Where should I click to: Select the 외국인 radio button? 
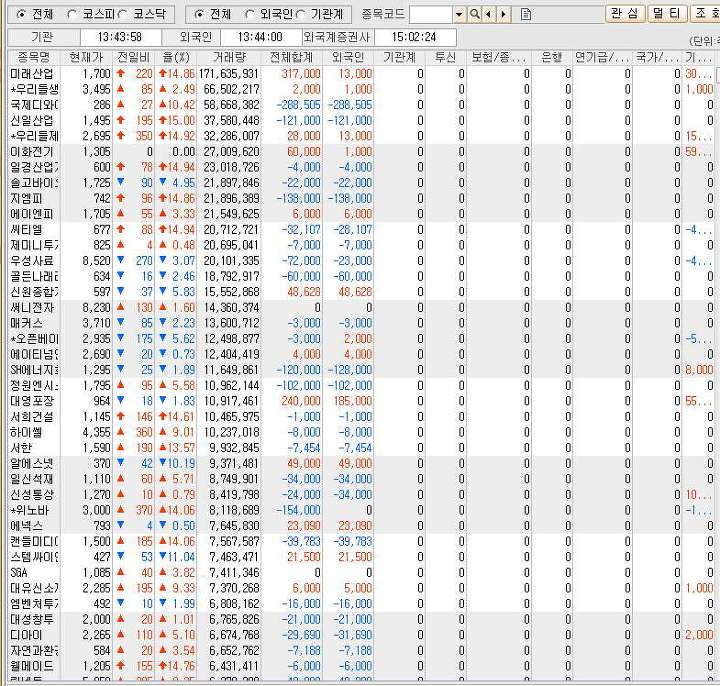pyautogui.click(x=249, y=15)
